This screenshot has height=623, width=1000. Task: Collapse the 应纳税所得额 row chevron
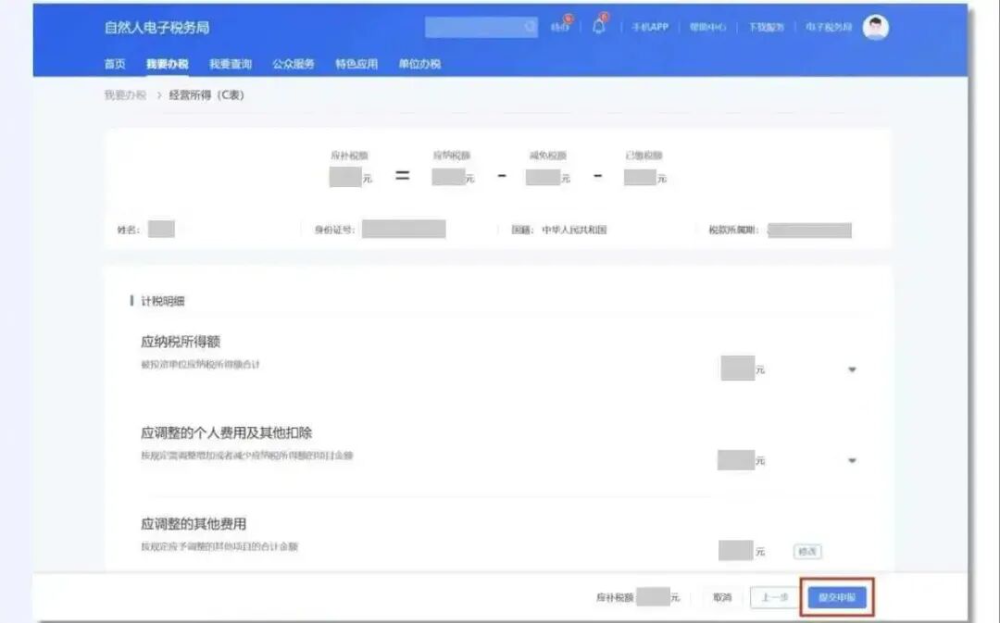(851, 369)
